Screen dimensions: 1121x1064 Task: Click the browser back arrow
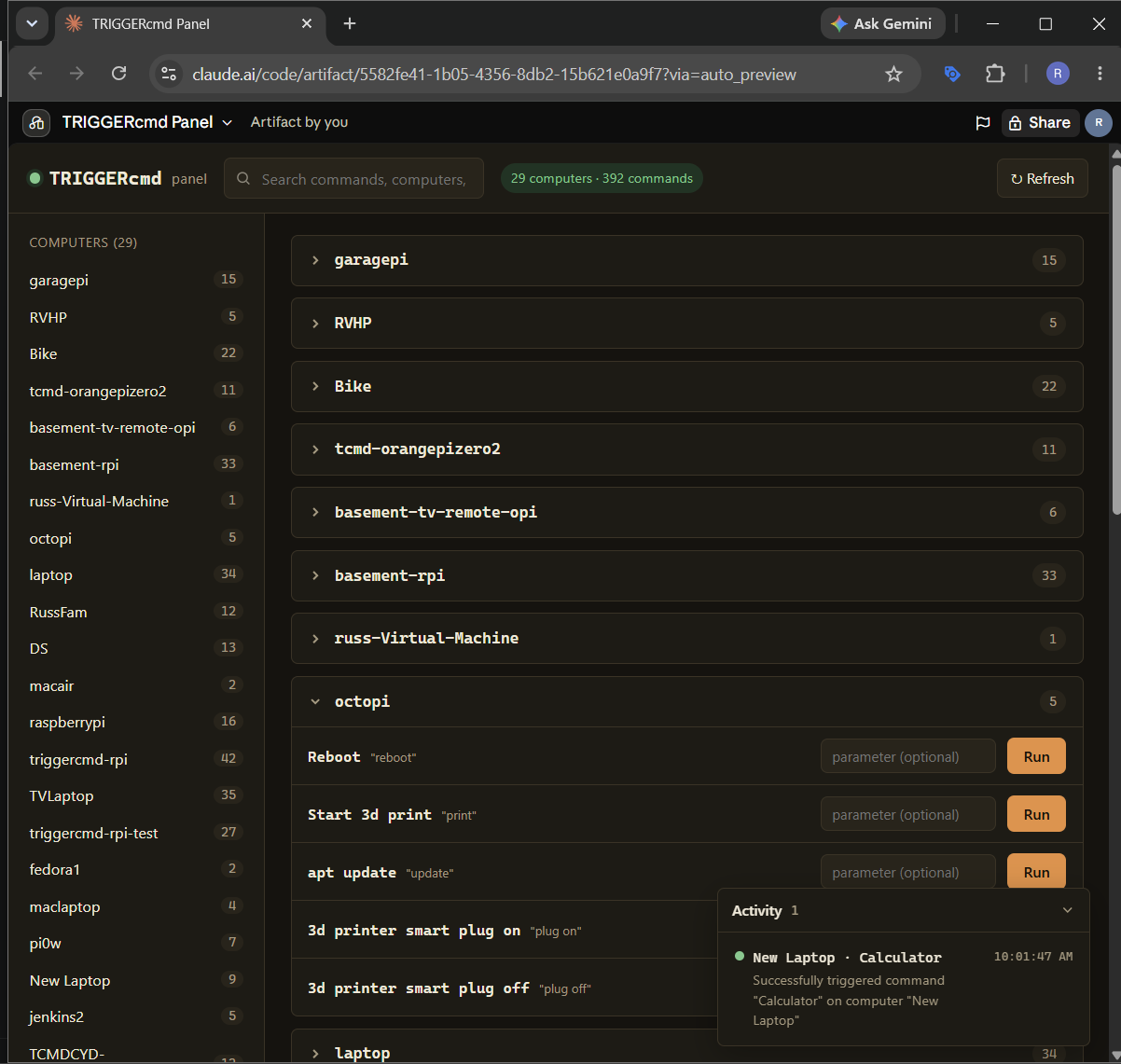pos(35,74)
